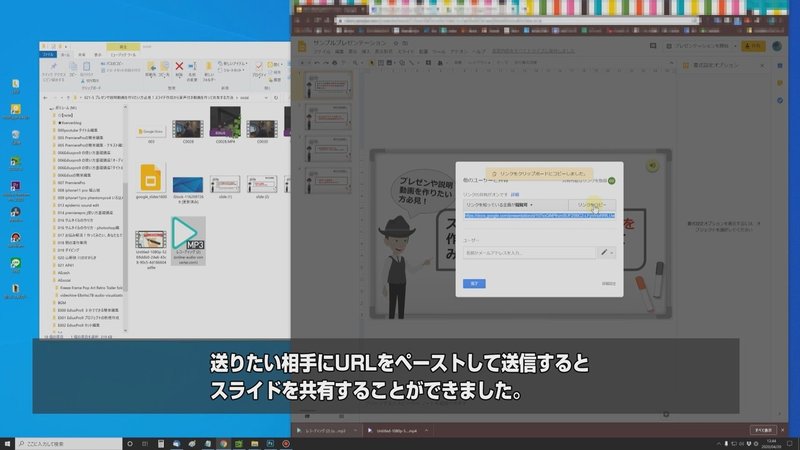Click the yellow Share button in Slides
Image resolution: width=800 pixels, height=450 pixels.
tap(753, 46)
